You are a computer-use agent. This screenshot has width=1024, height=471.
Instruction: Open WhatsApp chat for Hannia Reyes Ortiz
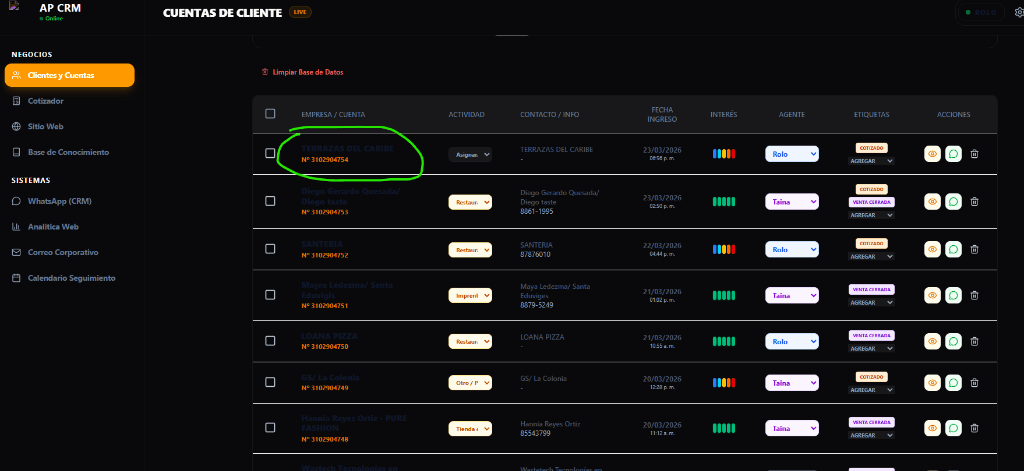(x=953, y=428)
